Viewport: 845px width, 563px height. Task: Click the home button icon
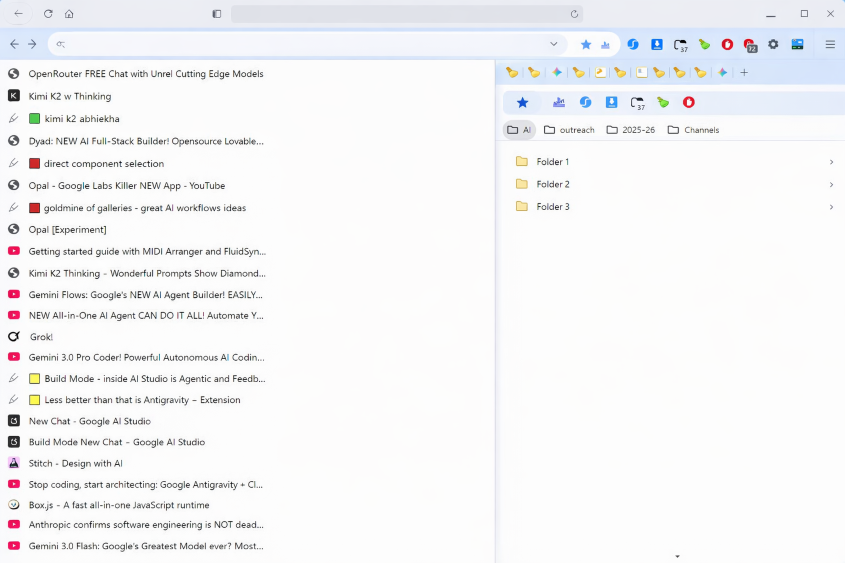coord(69,14)
